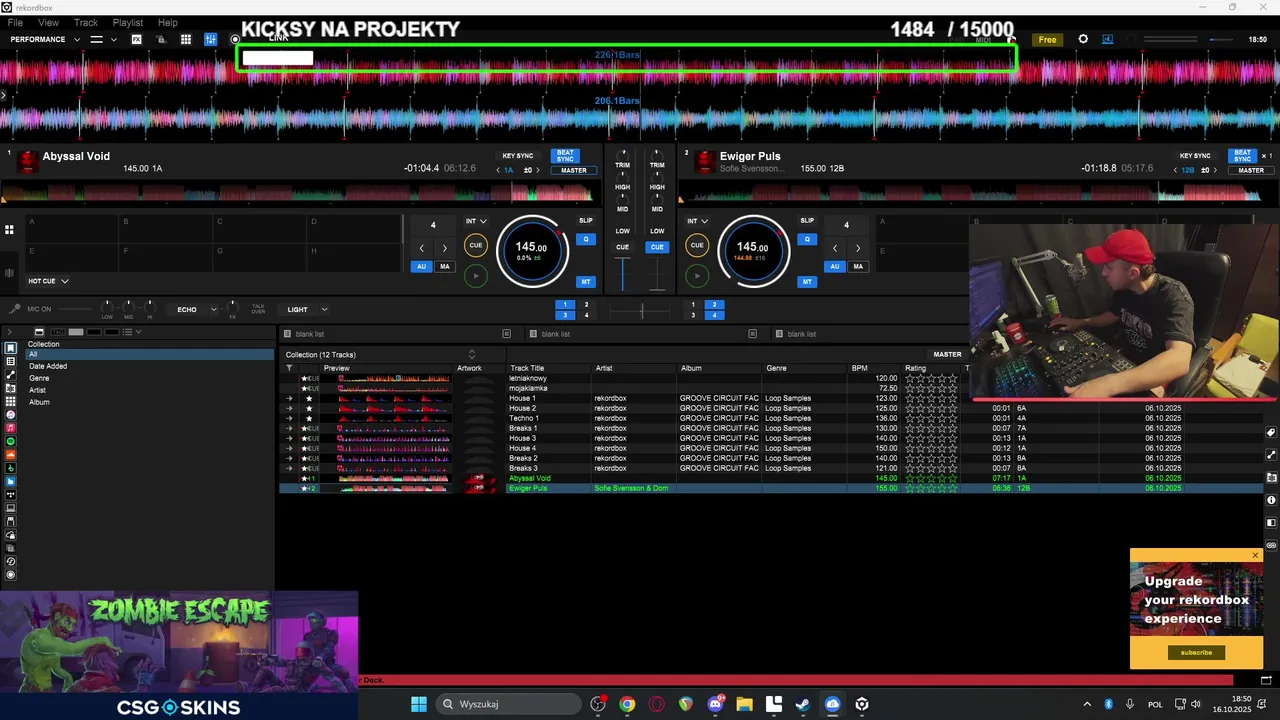The image size is (1280, 720).
Task: Increase deck 1 loop beat size arrow
Action: click(x=445, y=248)
